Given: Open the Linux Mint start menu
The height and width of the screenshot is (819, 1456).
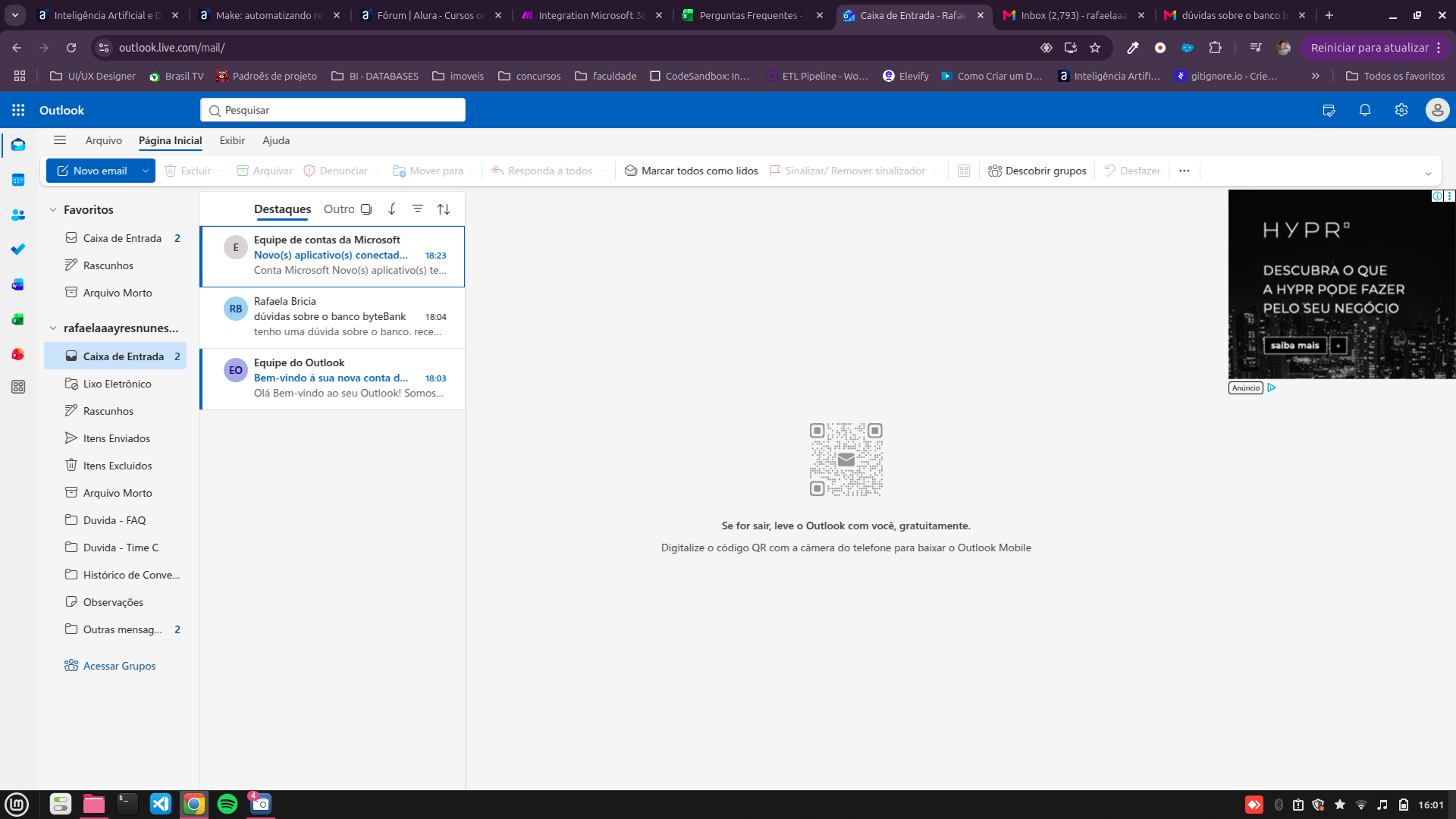Looking at the screenshot, I should click(17, 804).
